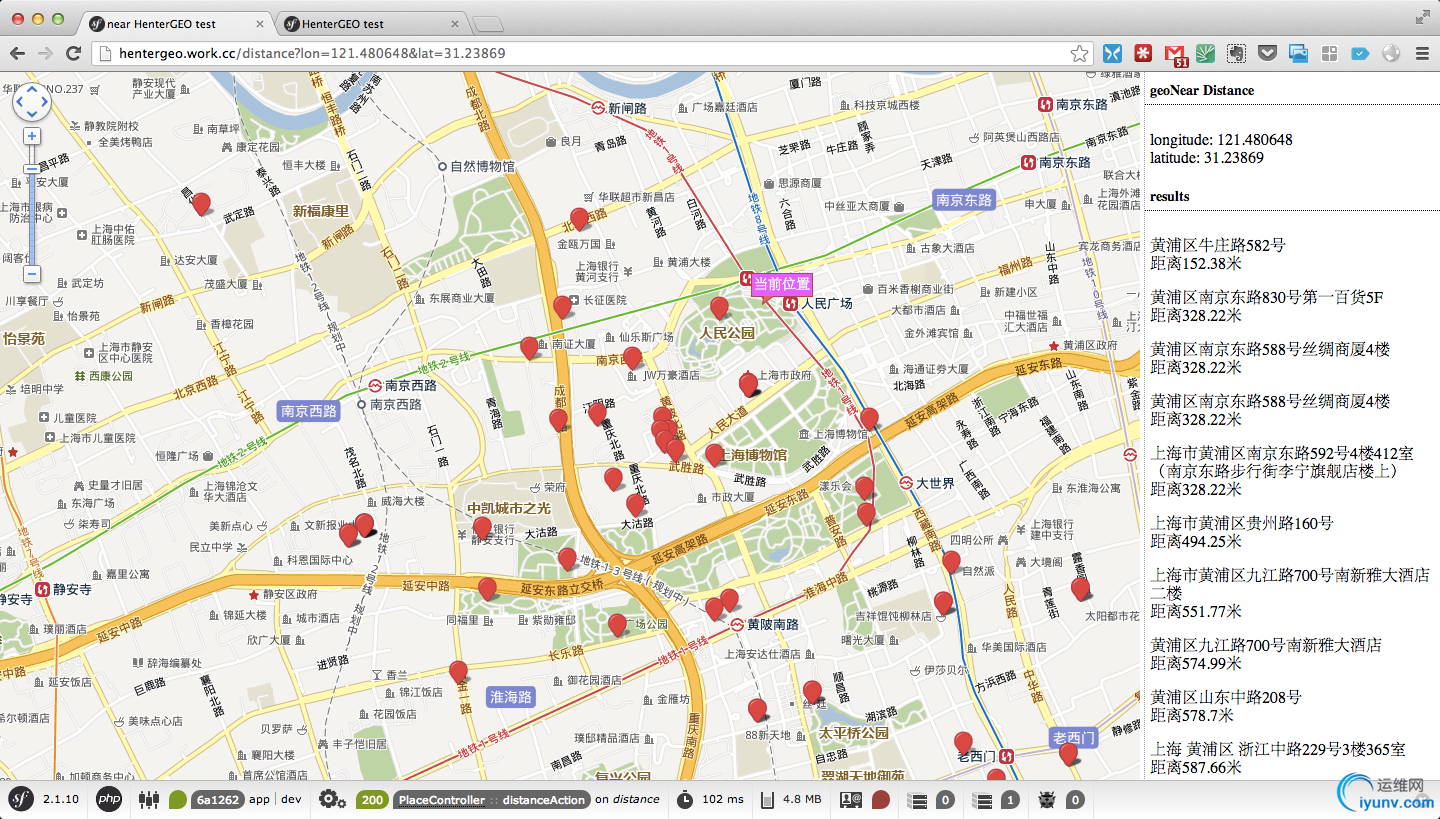Open the bug icon exceptions panel
Screen dimensions: 1440x819
(x=1048, y=799)
